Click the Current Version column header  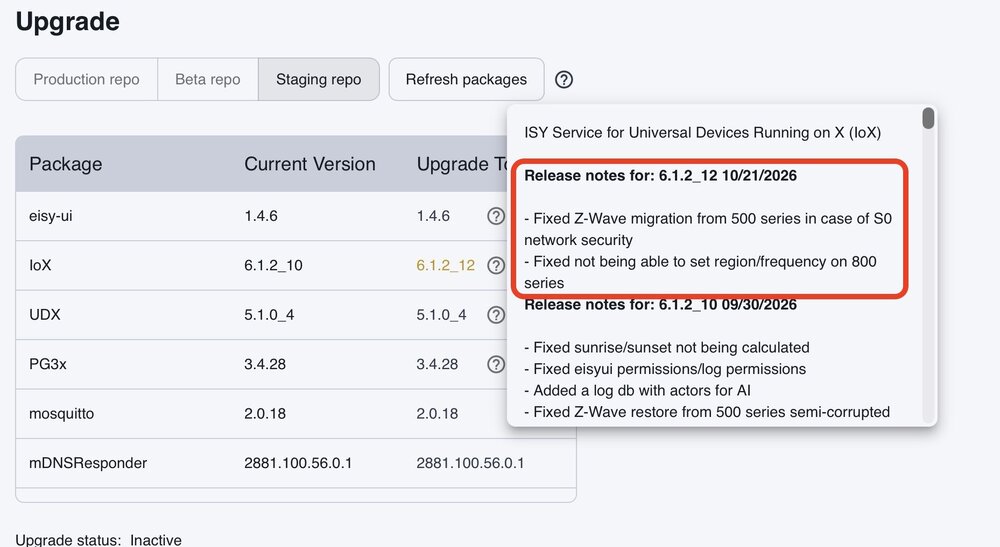click(x=310, y=164)
